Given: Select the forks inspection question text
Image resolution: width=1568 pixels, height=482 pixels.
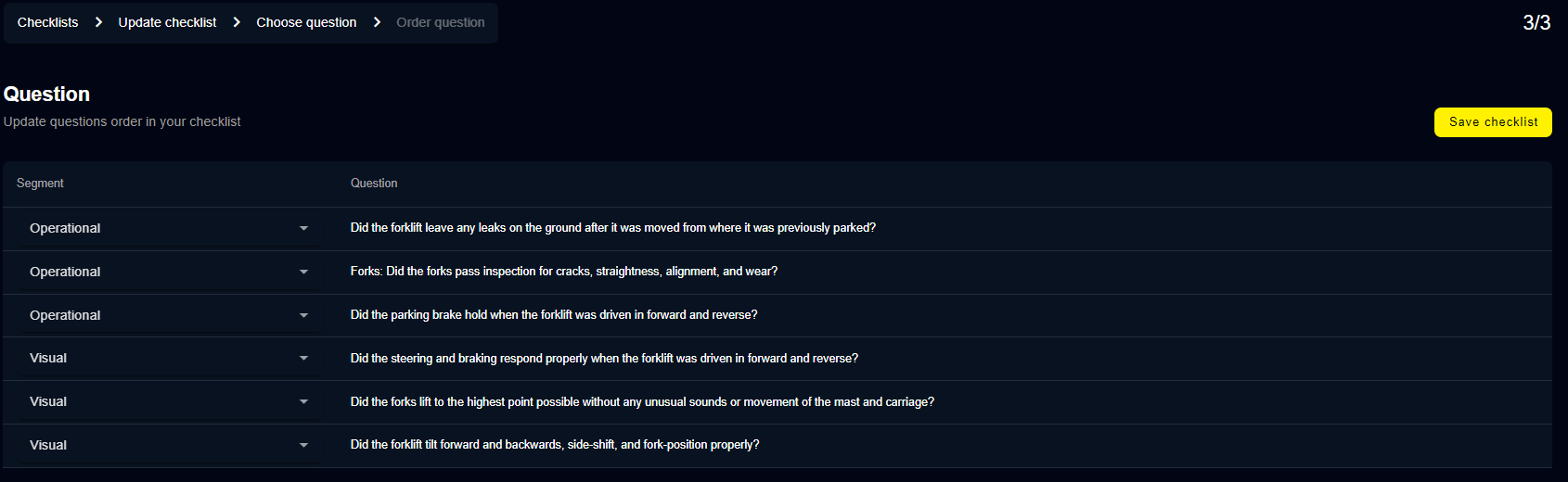Looking at the screenshot, I should [563, 272].
